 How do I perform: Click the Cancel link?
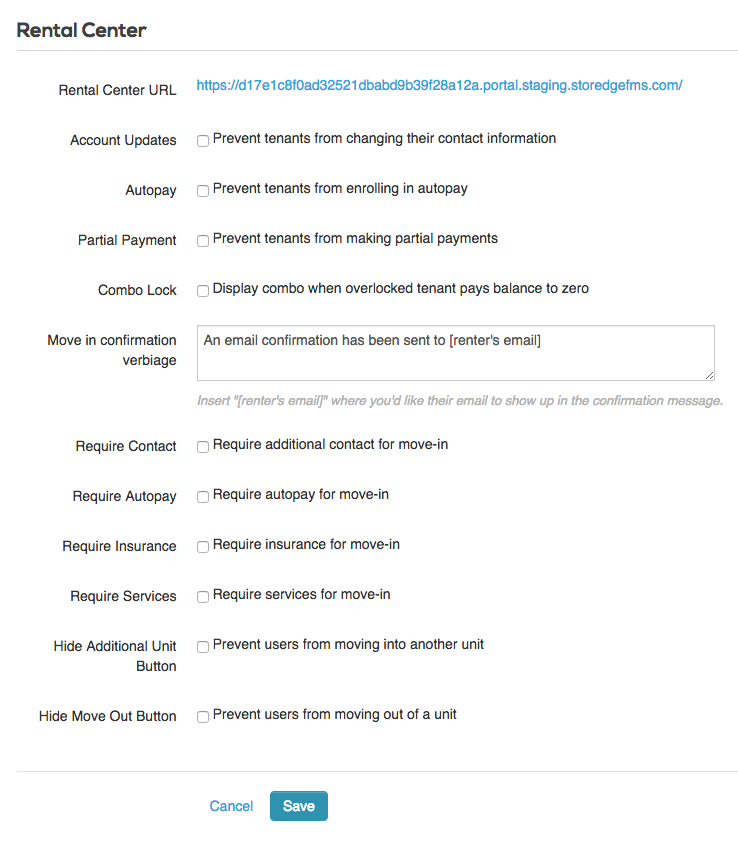(x=231, y=806)
